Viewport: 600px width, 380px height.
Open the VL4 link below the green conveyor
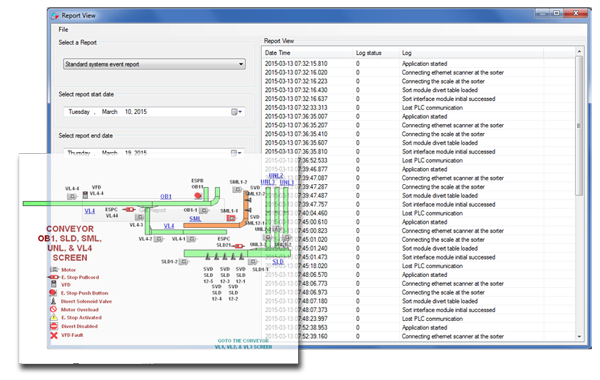[x=90, y=211]
